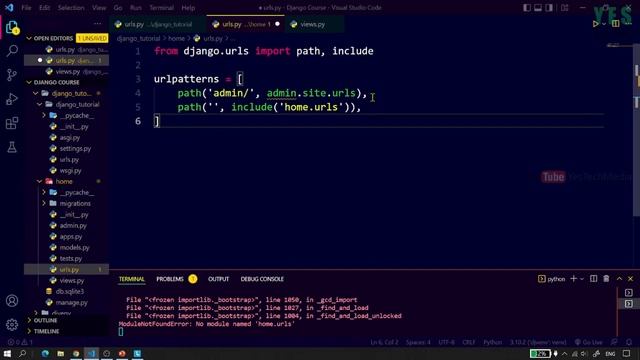Click the Ln 6, Col 2 status bar indicator
The width and height of the screenshot is (640, 360).
pos(384,342)
